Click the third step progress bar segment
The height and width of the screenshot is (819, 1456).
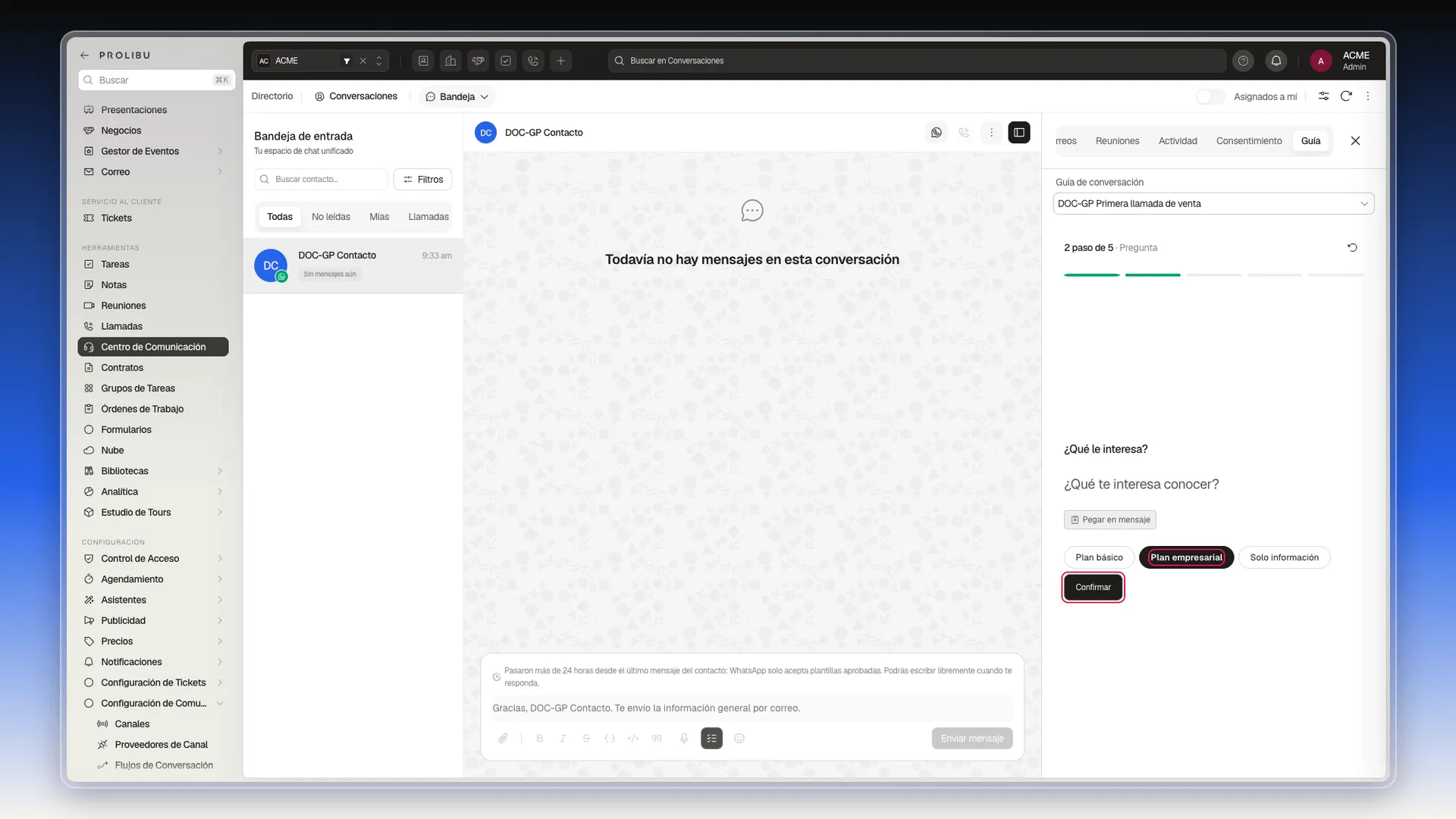coord(1213,275)
